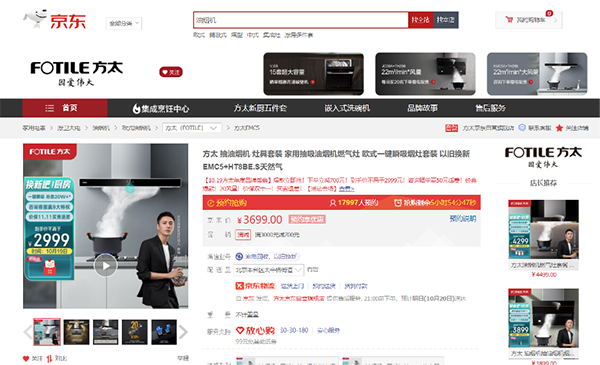Screen dimensions: 600x365
Task: Click the dark search-this-store button
Action: 446,20
